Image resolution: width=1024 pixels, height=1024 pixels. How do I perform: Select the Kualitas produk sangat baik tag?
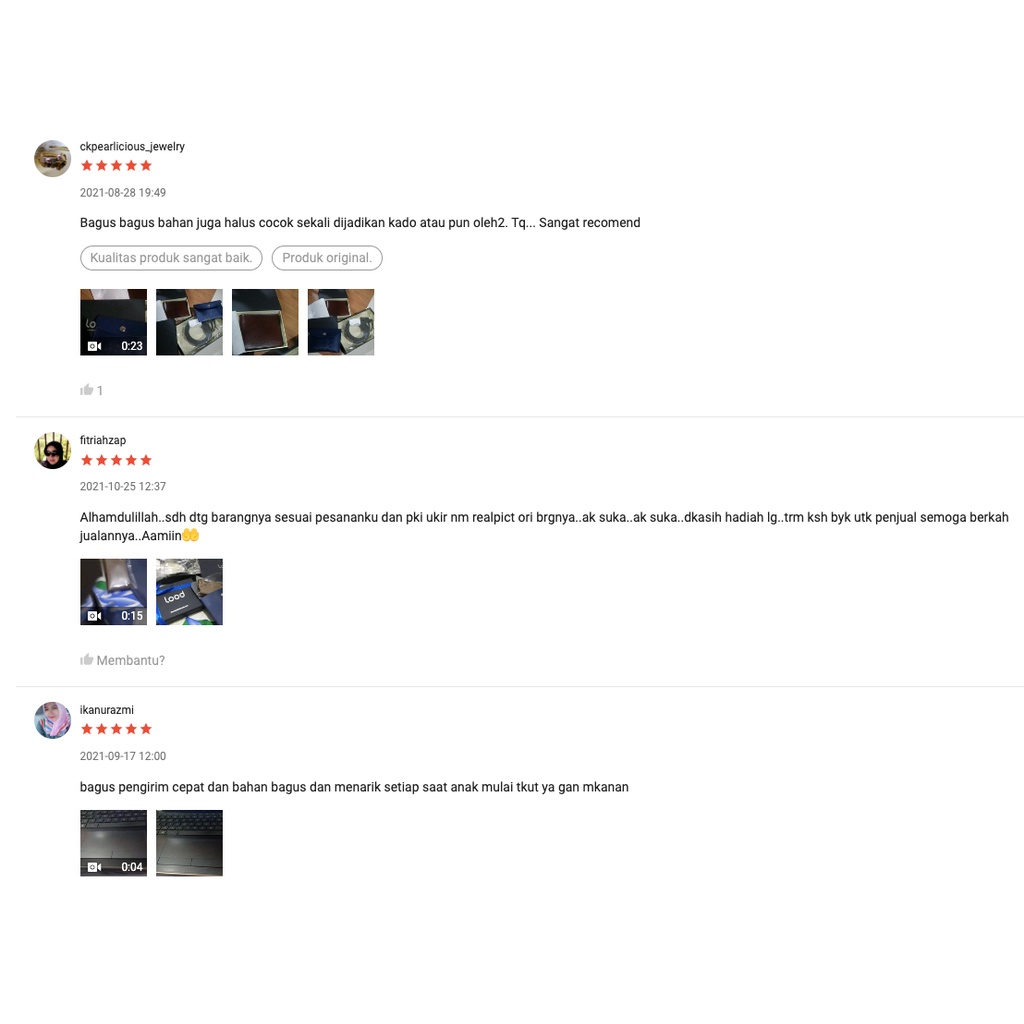(x=171, y=258)
